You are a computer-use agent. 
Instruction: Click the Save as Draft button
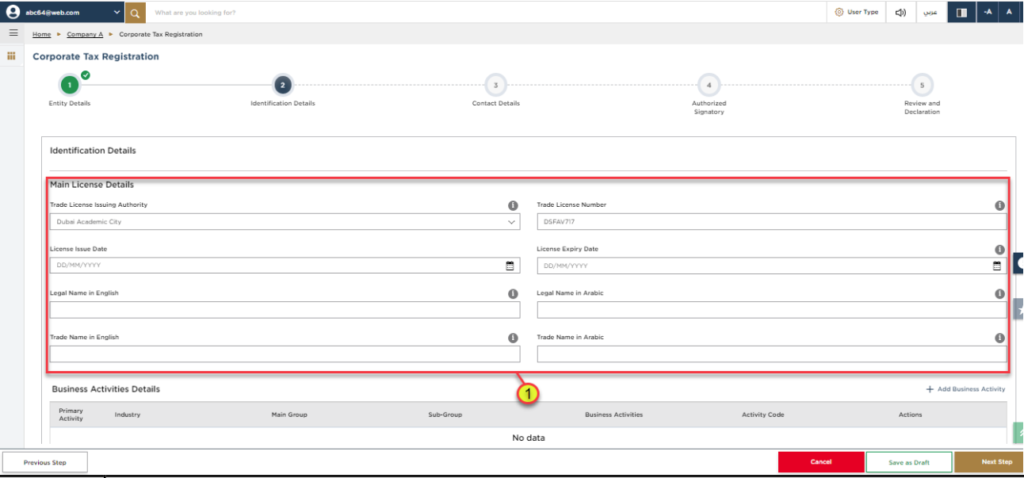coord(908,462)
